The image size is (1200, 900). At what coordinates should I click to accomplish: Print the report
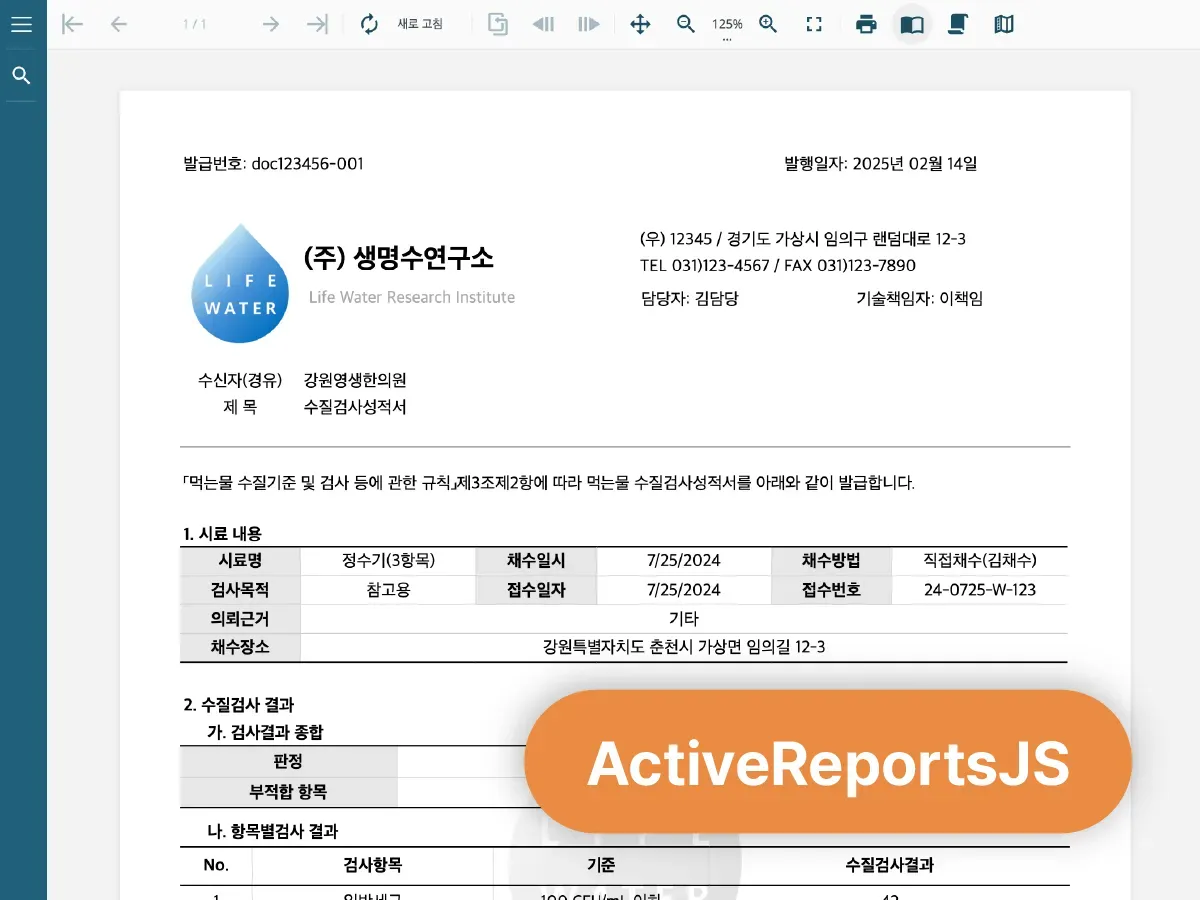point(866,24)
